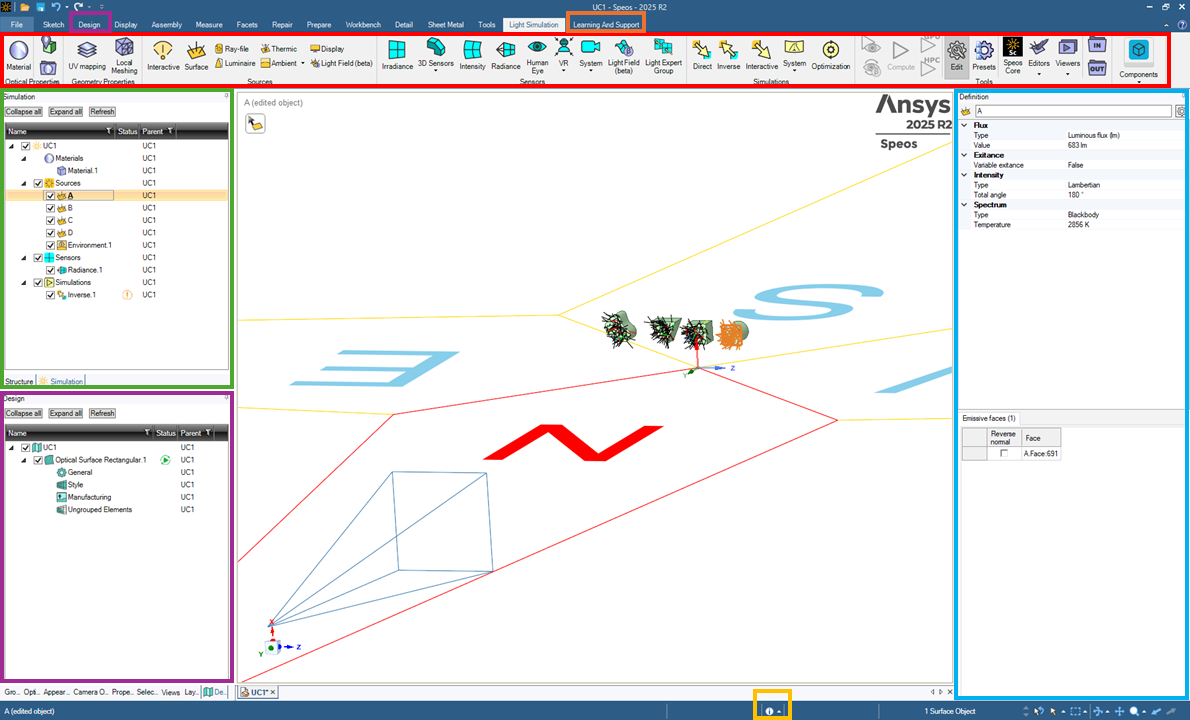Open the Learning And Support tab
Screen dimensions: 1190x720
pyautogui.click(x=605, y=24)
